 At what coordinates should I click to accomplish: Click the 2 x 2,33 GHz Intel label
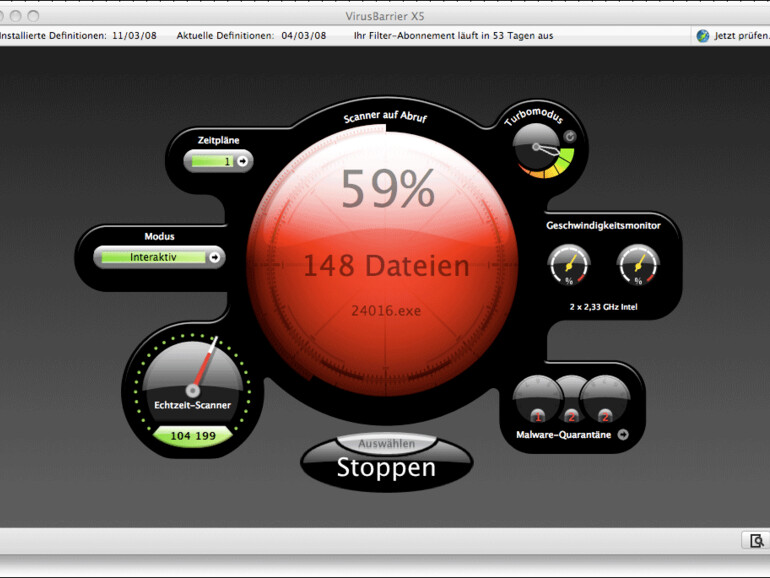click(604, 307)
